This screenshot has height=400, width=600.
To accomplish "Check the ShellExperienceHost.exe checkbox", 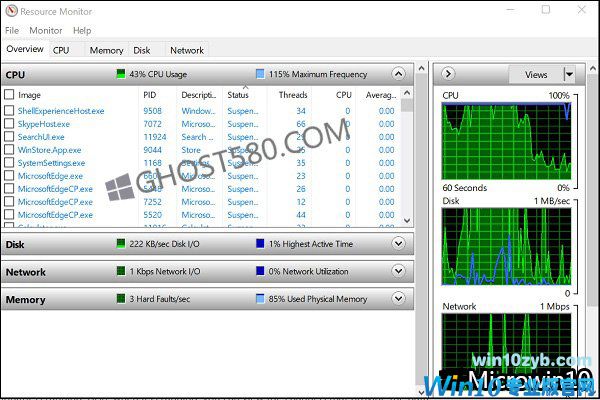I will click(9, 111).
